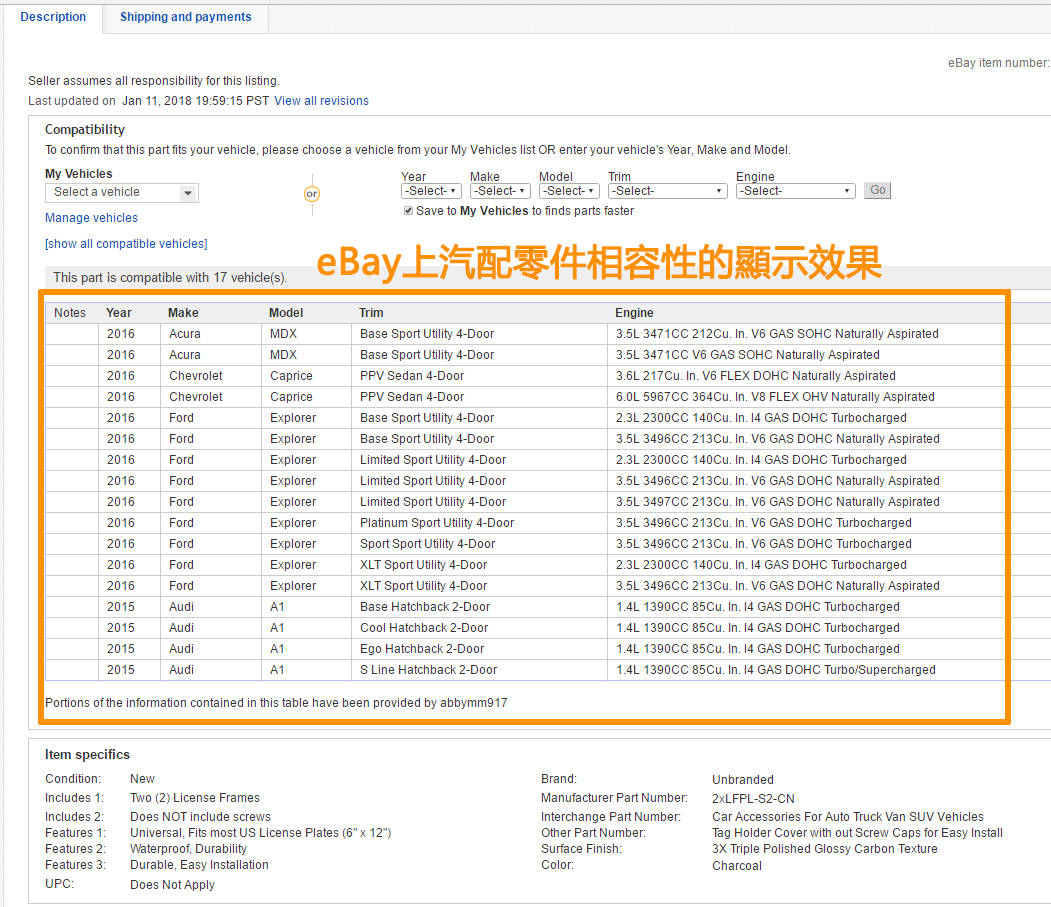Click the Compatibility heading
The width and height of the screenshot is (1051, 907).
click(84, 129)
